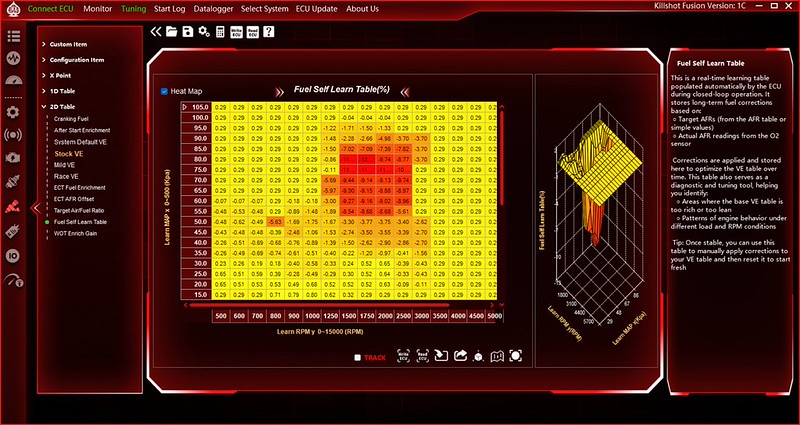
Task: Open the tag-shaped sidebar icon
Action: (x=13, y=232)
